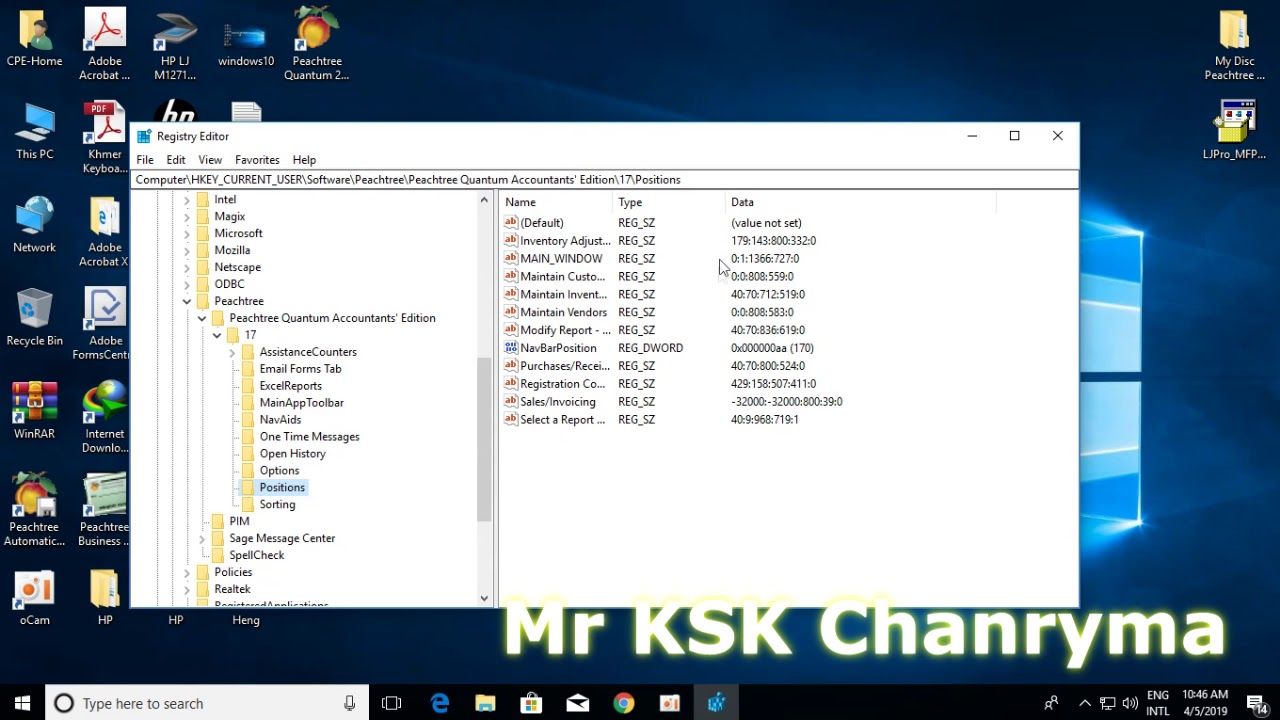Expand the Microsoft registry key
Image resolution: width=1280 pixels, height=720 pixels.
pos(187,234)
